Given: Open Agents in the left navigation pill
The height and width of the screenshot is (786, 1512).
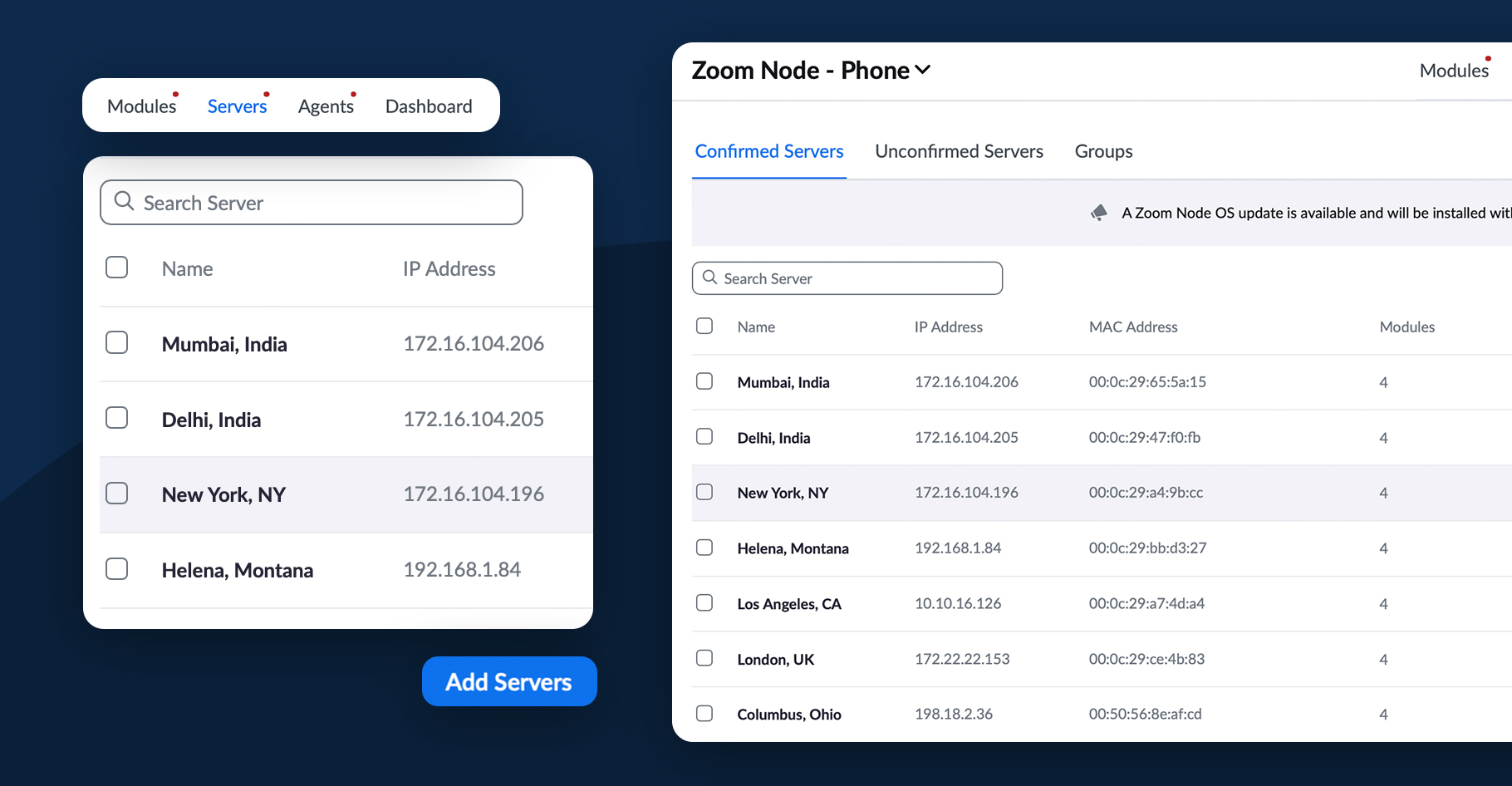Looking at the screenshot, I should [x=326, y=106].
